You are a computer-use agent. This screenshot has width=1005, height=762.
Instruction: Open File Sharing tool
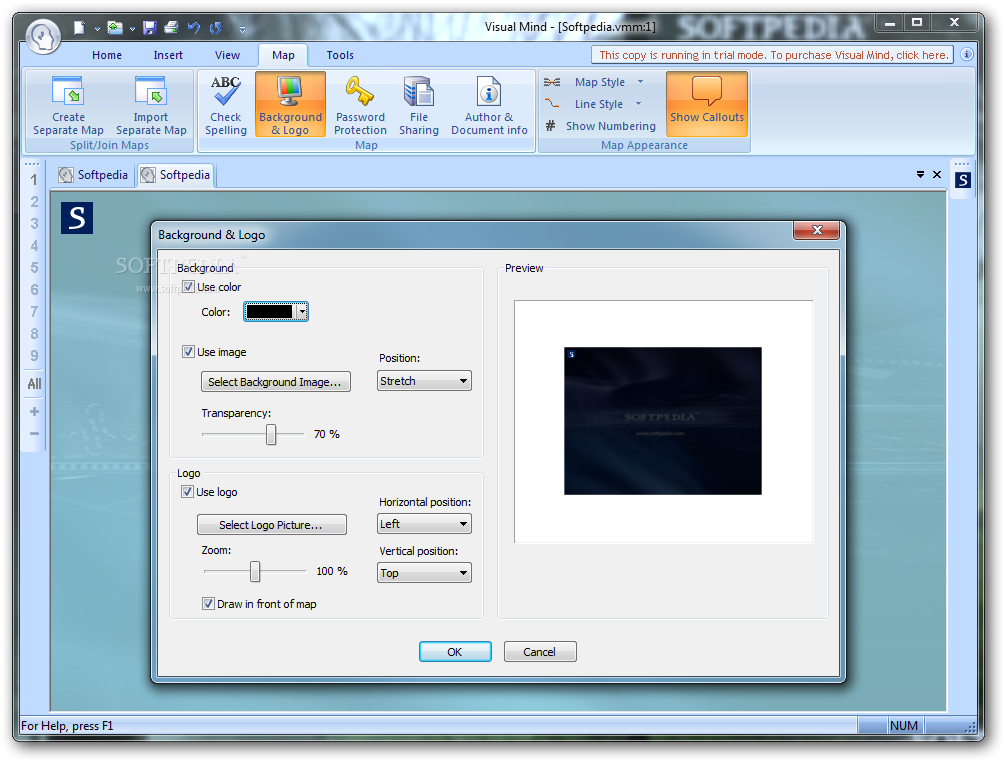tap(419, 105)
